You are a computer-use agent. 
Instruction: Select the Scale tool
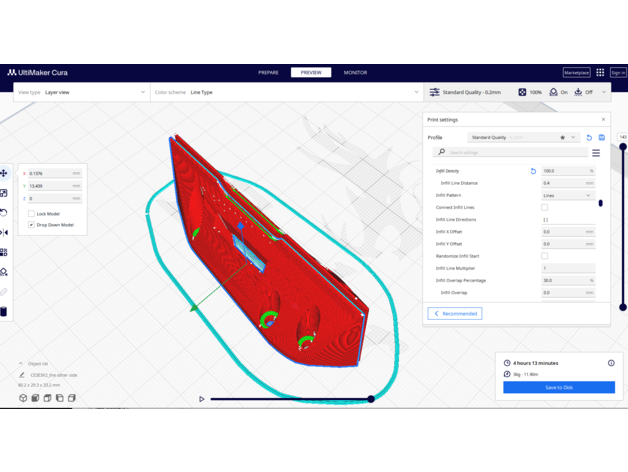click(x=4, y=193)
